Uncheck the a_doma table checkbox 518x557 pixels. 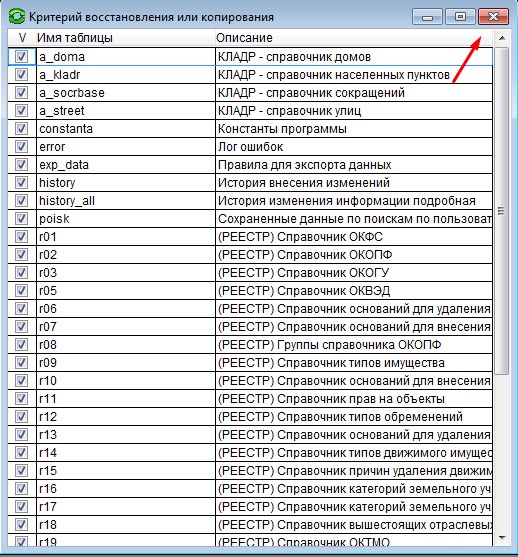[21, 56]
